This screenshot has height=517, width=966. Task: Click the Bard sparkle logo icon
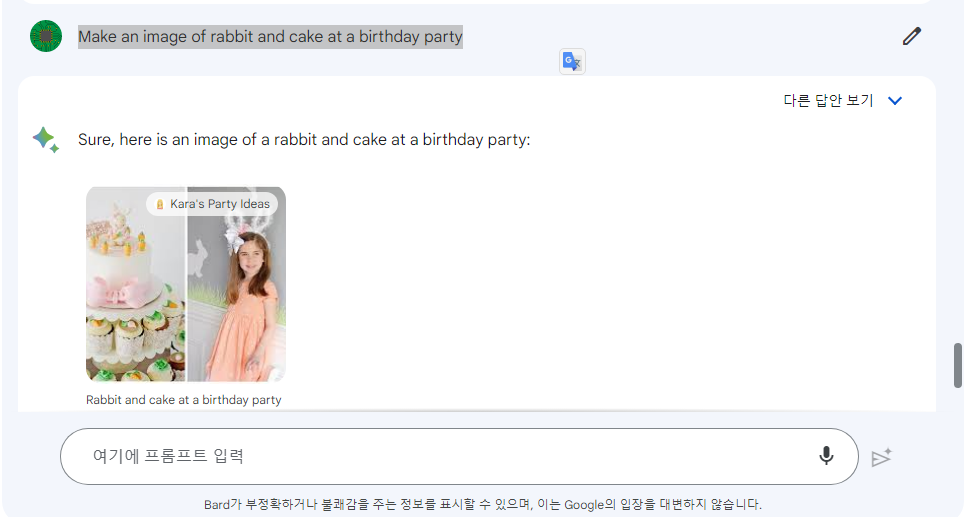click(46, 140)
